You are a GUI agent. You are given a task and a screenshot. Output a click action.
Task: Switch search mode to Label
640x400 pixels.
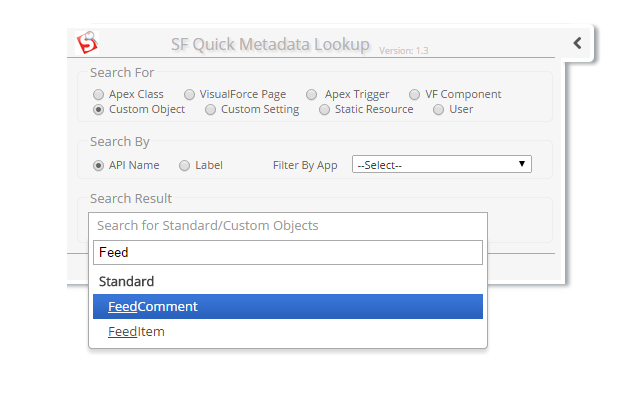[x=184, y=166]
